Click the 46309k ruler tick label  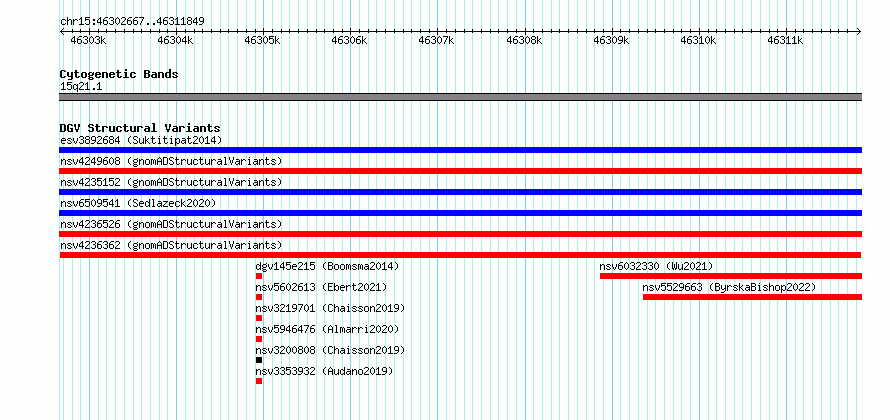(611, 41)
